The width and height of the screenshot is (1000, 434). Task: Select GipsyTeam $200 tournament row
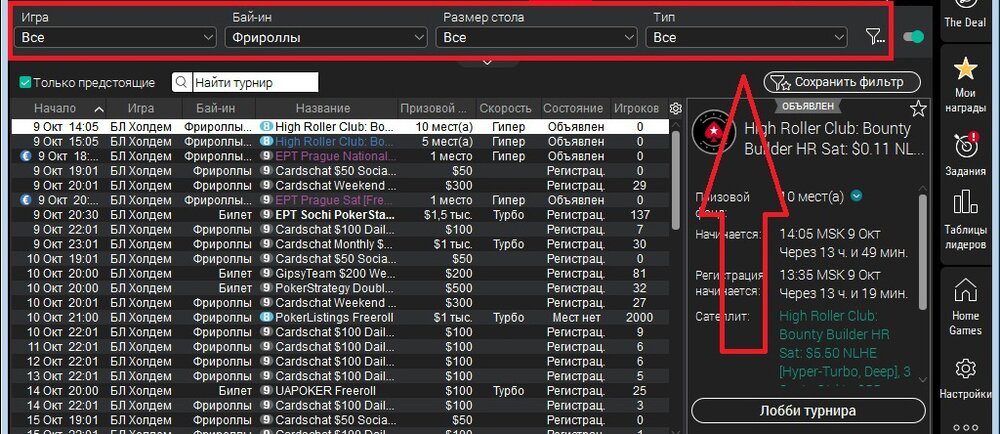[340, 273]
